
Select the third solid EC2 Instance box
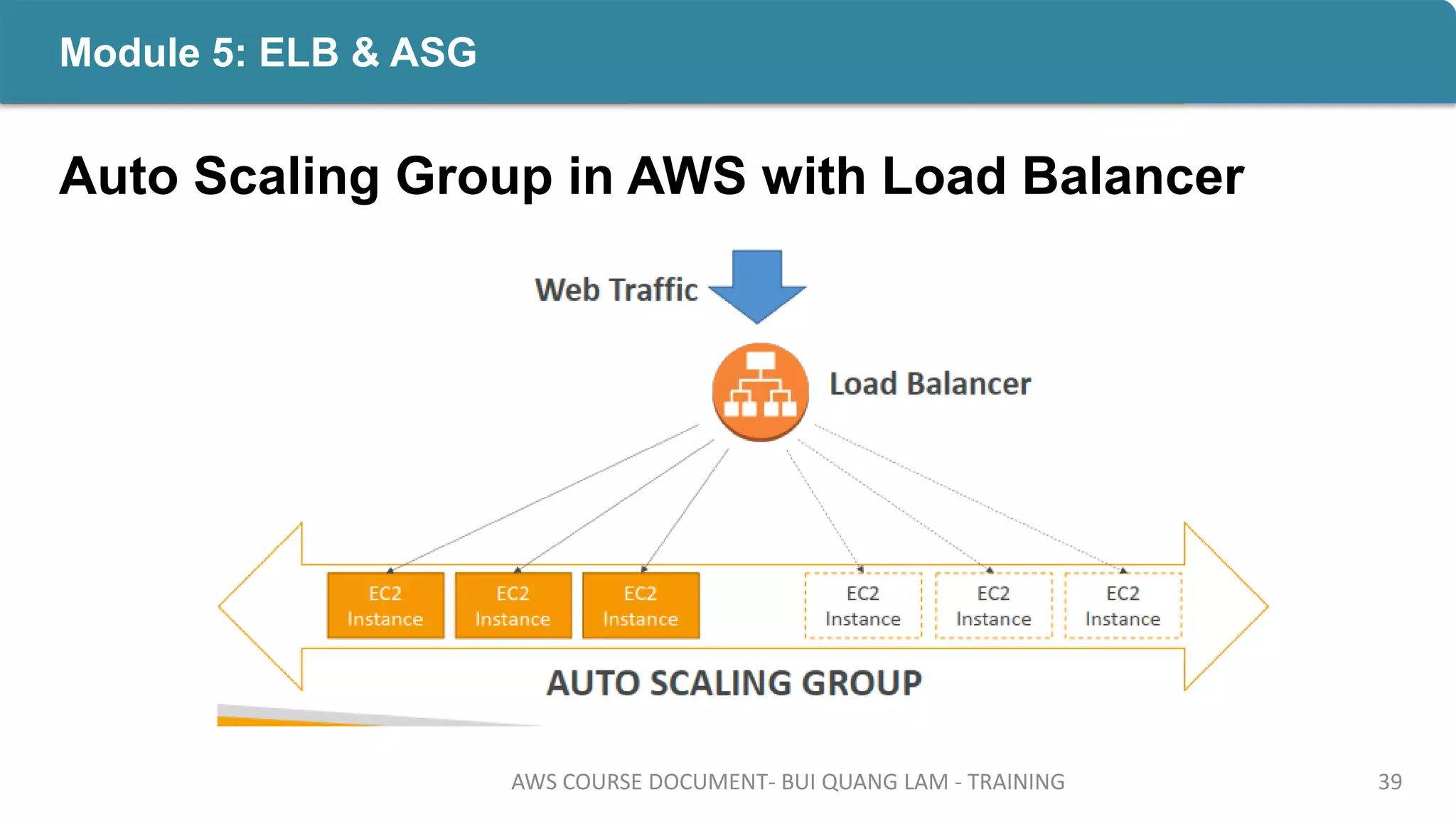[641, 606]
